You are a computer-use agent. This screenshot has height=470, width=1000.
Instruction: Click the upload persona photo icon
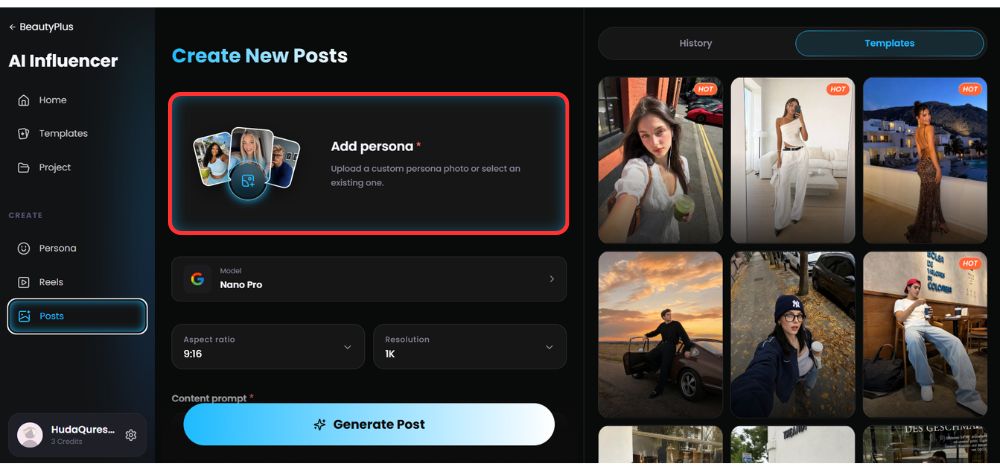click(248, 181)
